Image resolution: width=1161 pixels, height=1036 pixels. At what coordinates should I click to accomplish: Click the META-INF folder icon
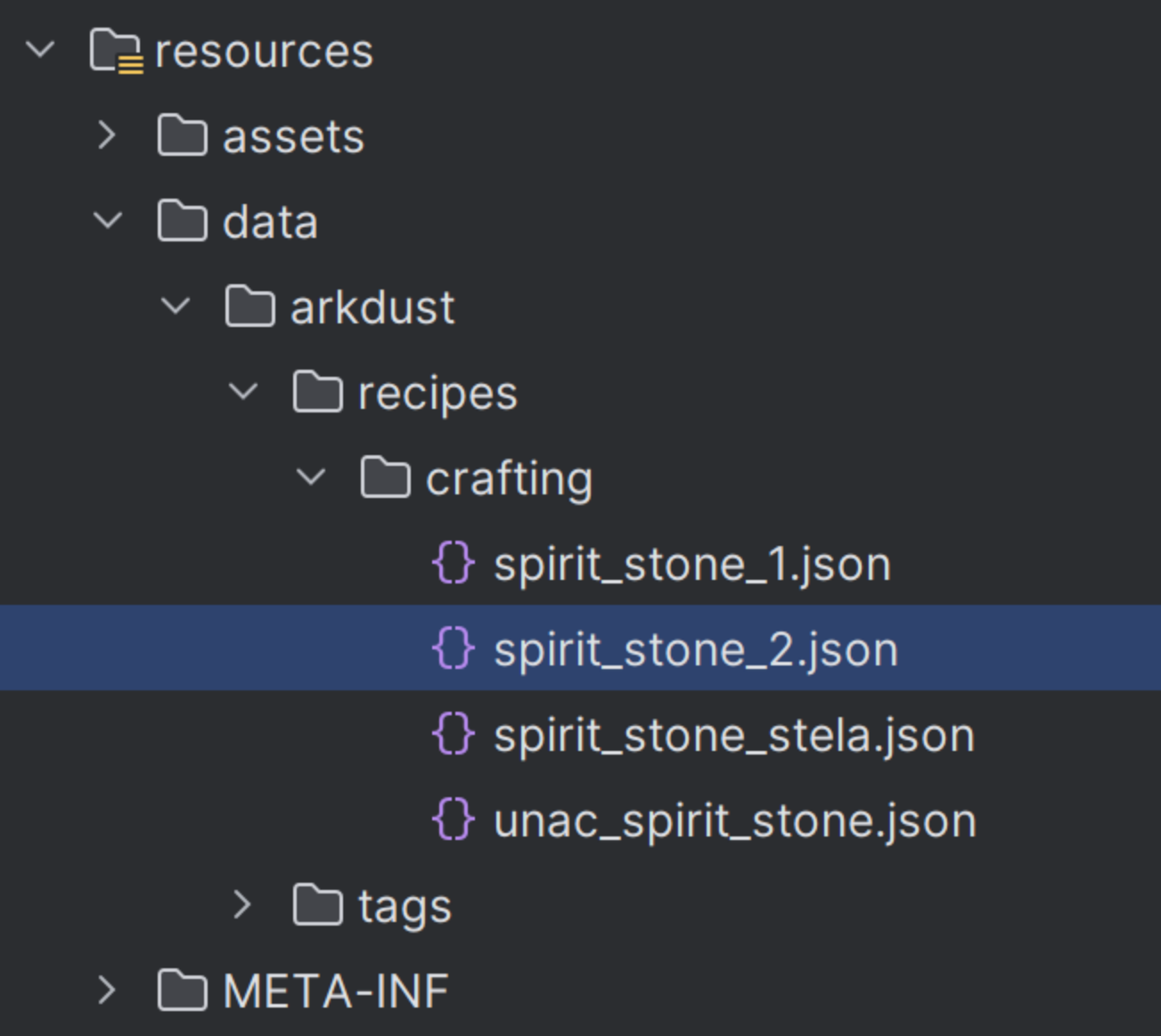click(182, 991)
